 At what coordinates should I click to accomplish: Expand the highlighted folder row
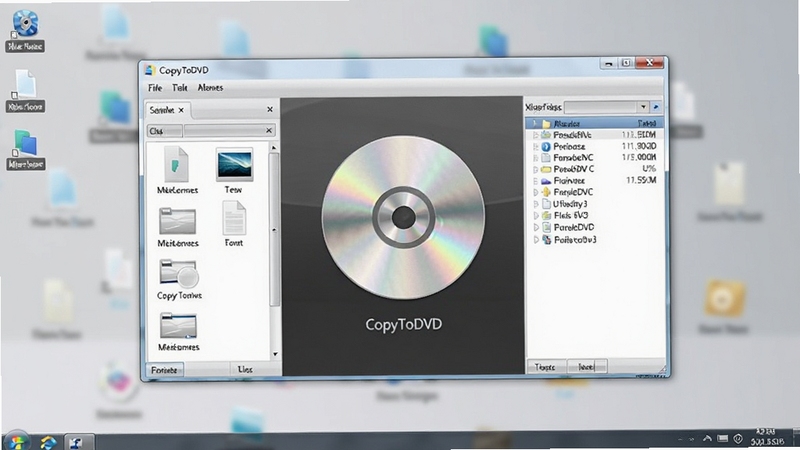535,123
